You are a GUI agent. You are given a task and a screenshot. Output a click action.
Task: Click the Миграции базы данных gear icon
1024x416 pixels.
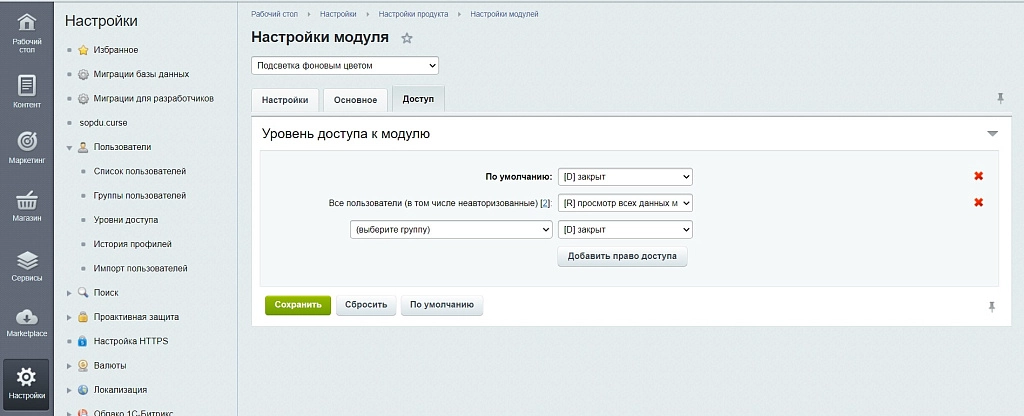point(83,74)
